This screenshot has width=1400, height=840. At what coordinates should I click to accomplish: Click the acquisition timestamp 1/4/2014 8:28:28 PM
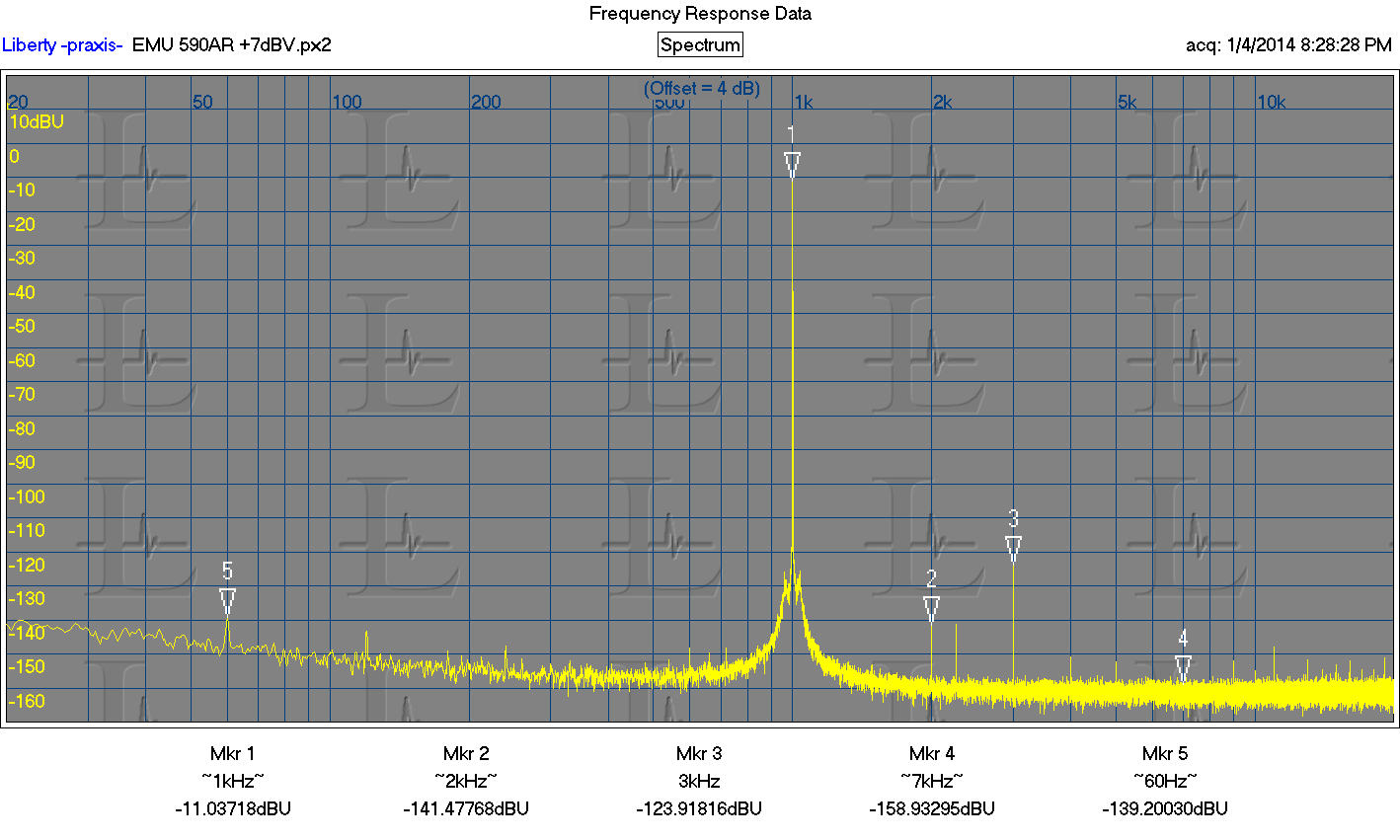pos(1309,45)
